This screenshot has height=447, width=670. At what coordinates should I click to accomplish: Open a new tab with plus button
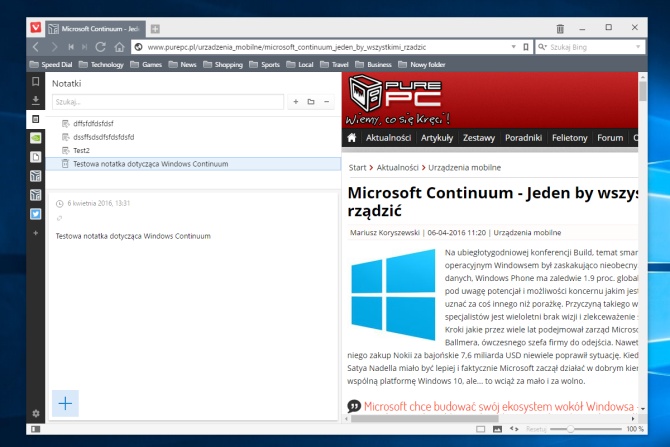(x=155, y=29)
